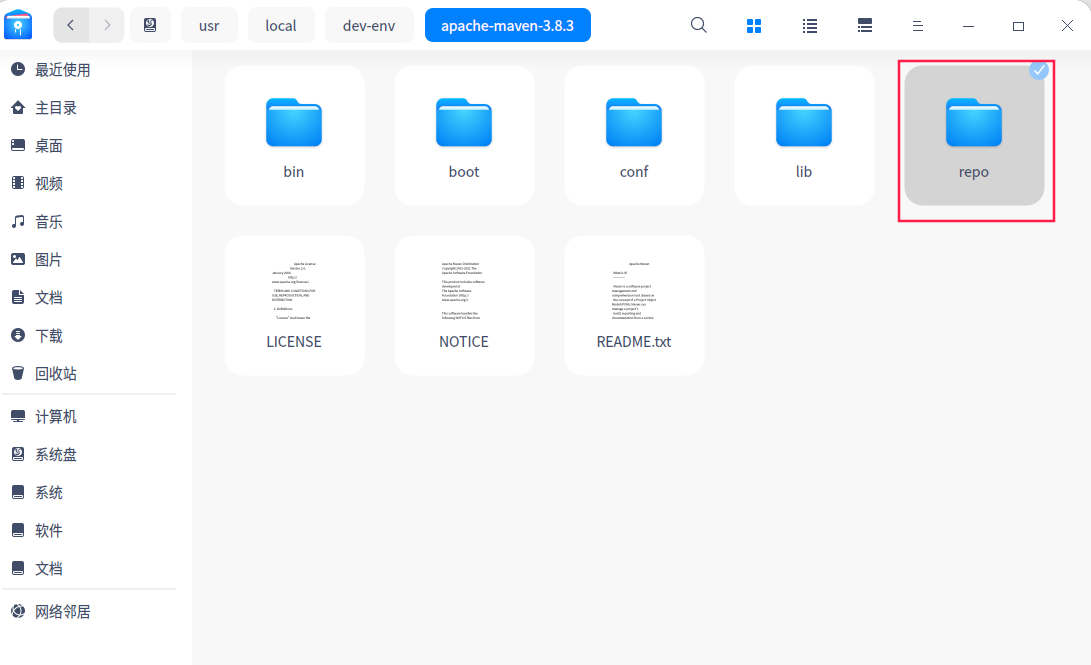
Task: Deselect repo via its blue checkmark
Action: click(1038, 71)
